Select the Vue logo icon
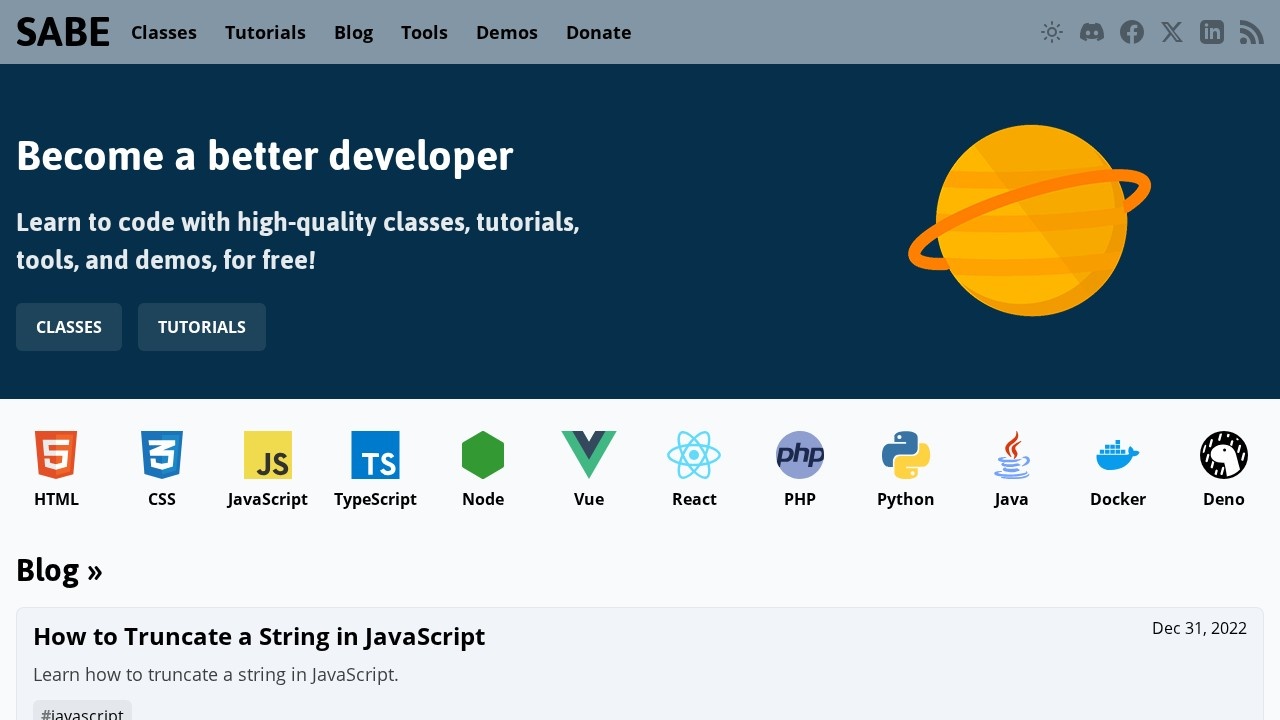 [589, 455]
